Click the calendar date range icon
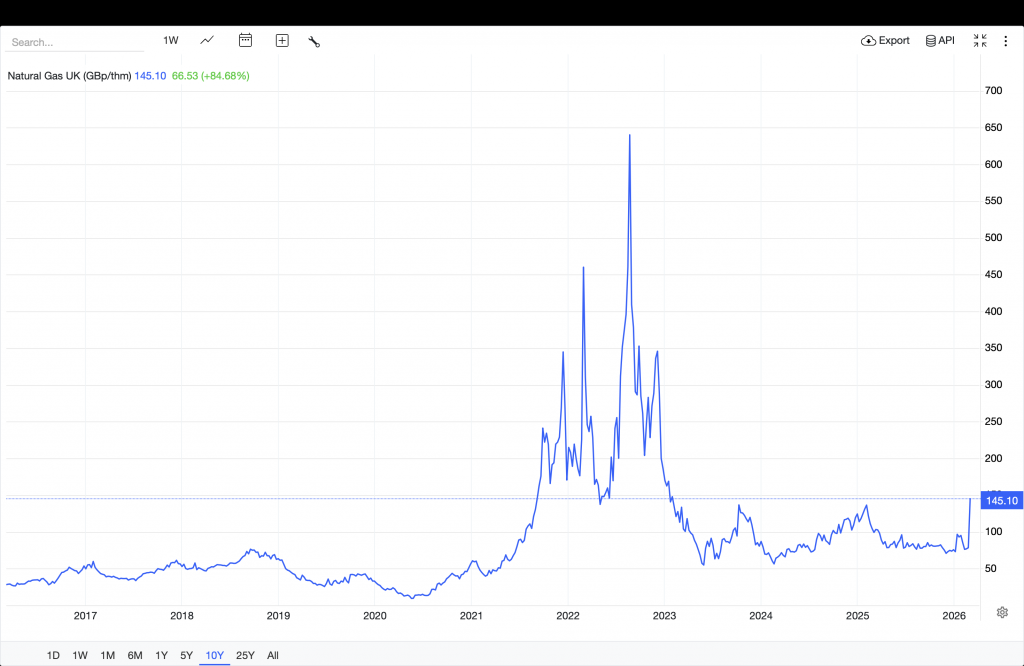This screenshot has width=1024, height=666. [245, 41]
